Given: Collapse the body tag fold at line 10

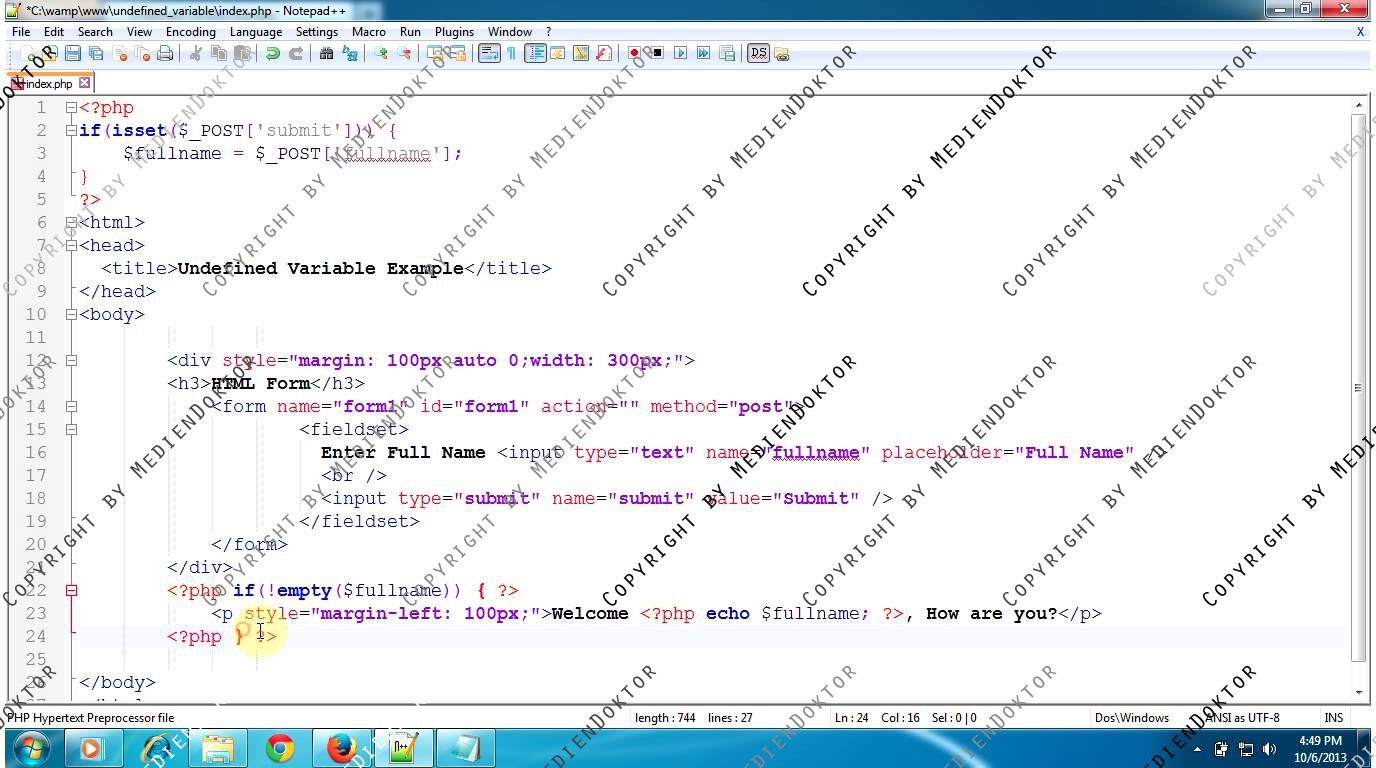Looking at the screenshot, I should (x=71, y=315).
